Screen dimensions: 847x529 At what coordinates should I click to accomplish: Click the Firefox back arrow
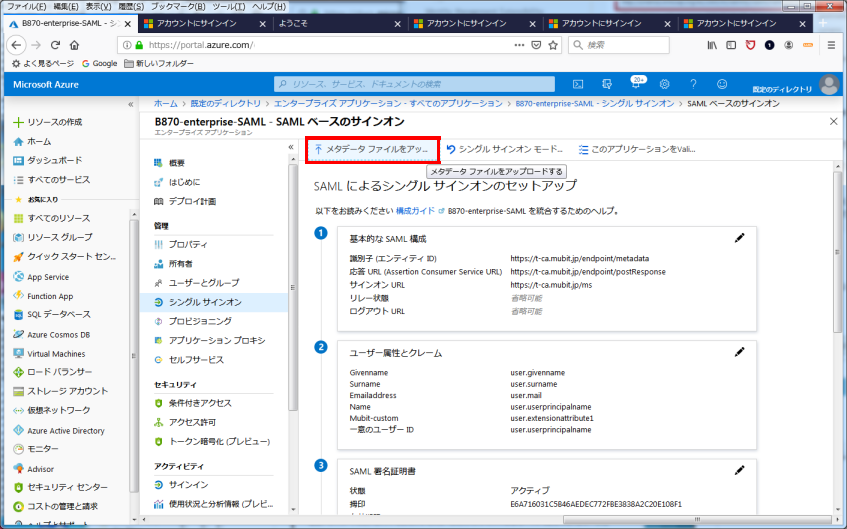pos(16,45)
